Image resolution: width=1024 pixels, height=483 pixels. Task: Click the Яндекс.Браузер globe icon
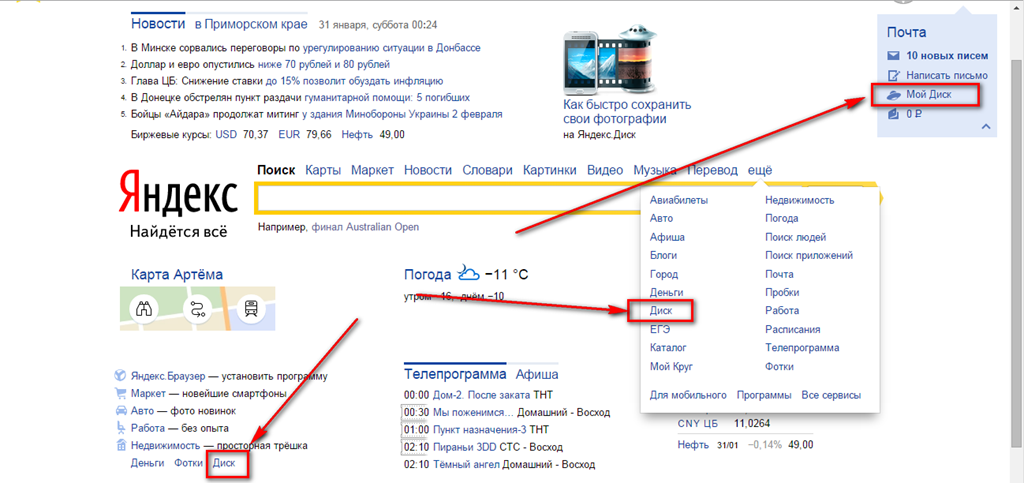(x=120, y=376)
